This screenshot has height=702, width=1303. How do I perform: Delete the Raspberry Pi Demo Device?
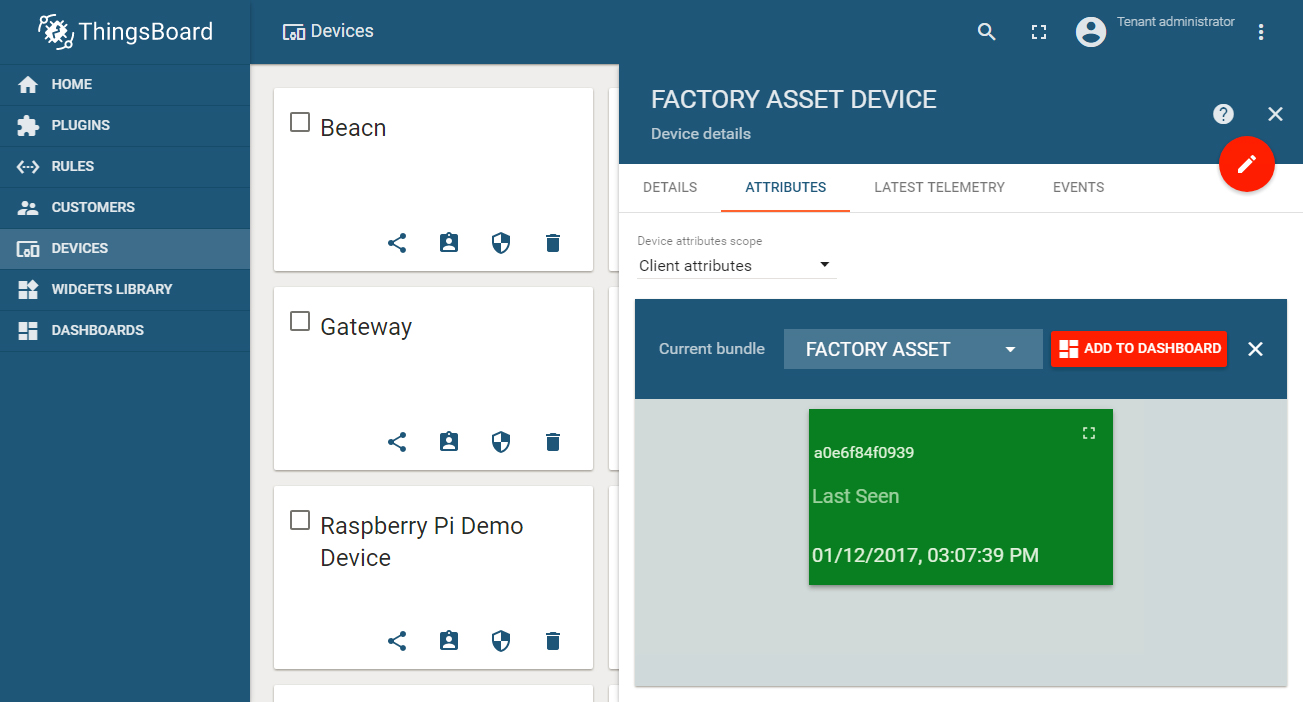553,641
